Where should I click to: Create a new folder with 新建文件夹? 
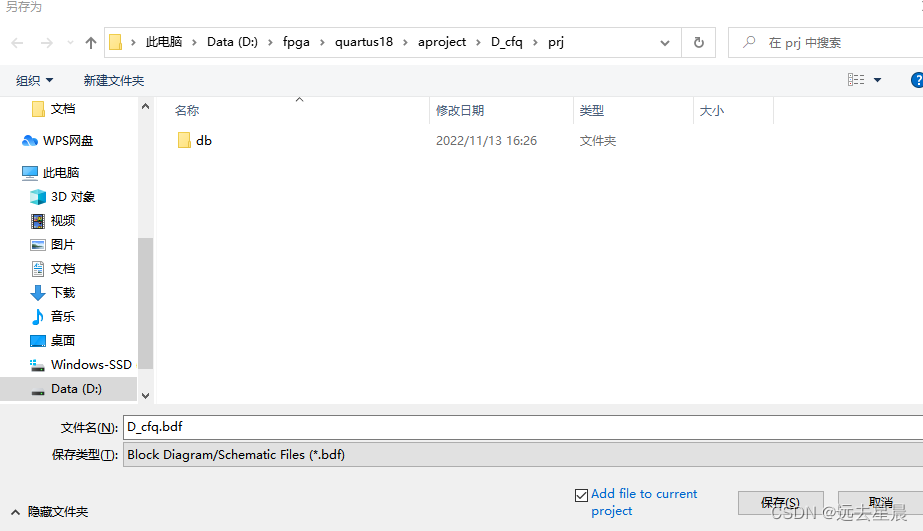click(x=114, y=80)
